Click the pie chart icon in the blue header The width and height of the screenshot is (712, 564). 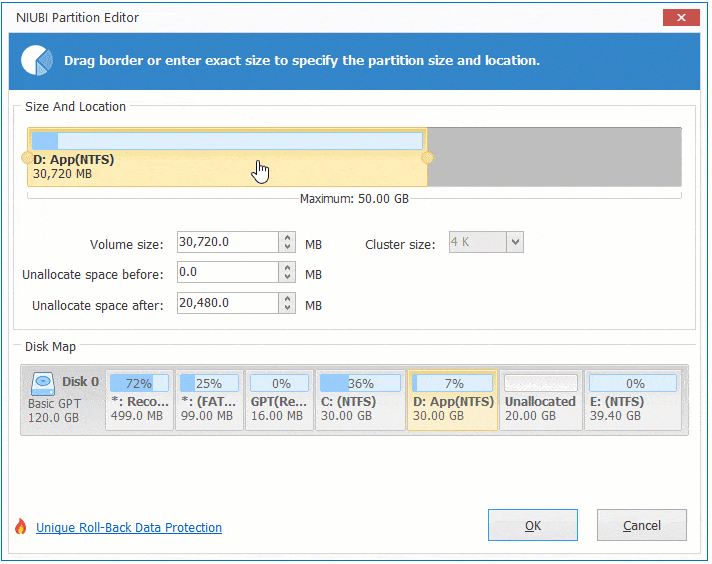click(x=37, y=61)
